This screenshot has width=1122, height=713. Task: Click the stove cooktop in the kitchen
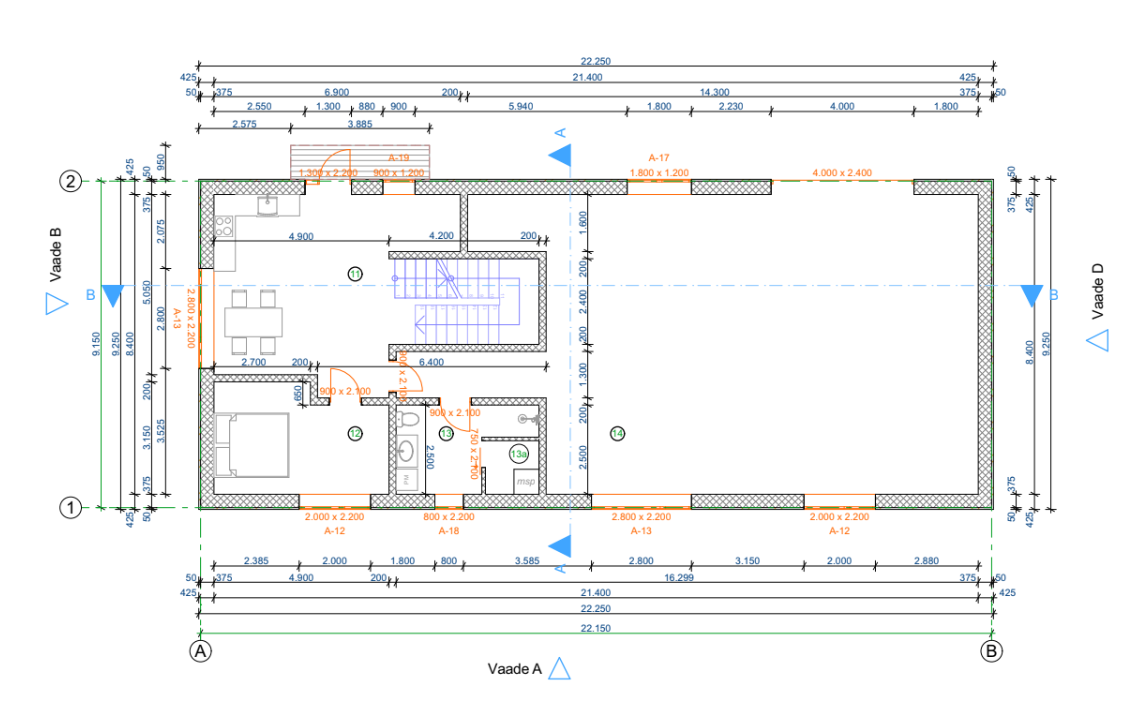point(224,228)
